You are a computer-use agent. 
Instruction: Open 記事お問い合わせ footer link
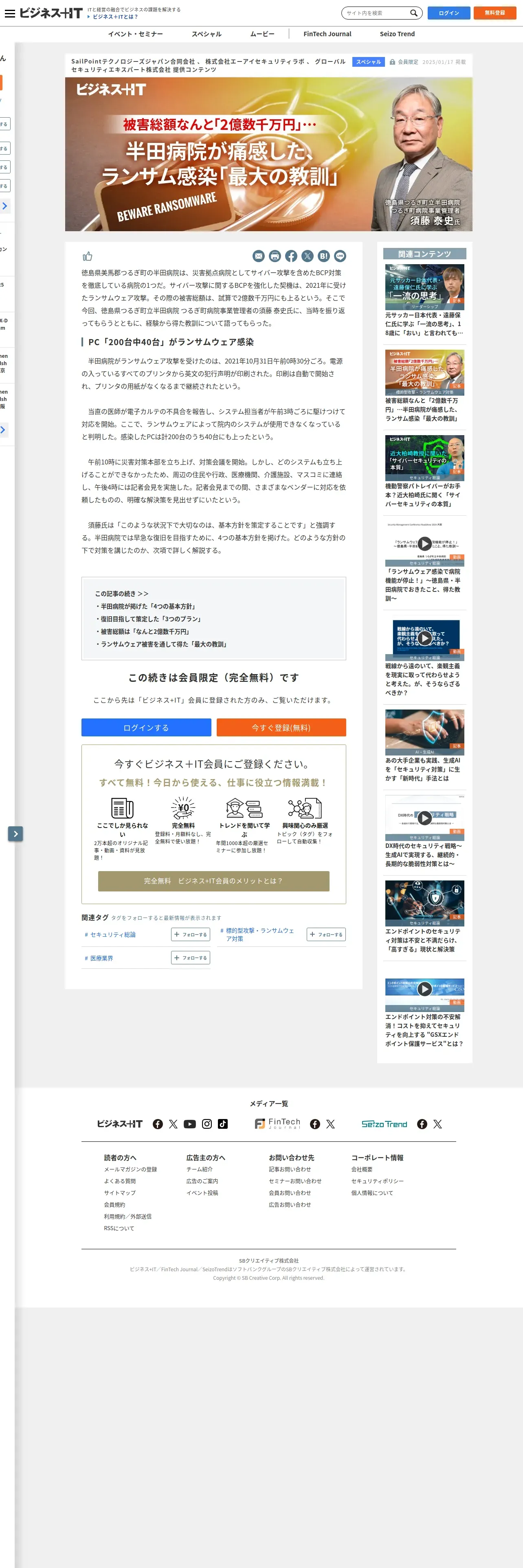290,1169
